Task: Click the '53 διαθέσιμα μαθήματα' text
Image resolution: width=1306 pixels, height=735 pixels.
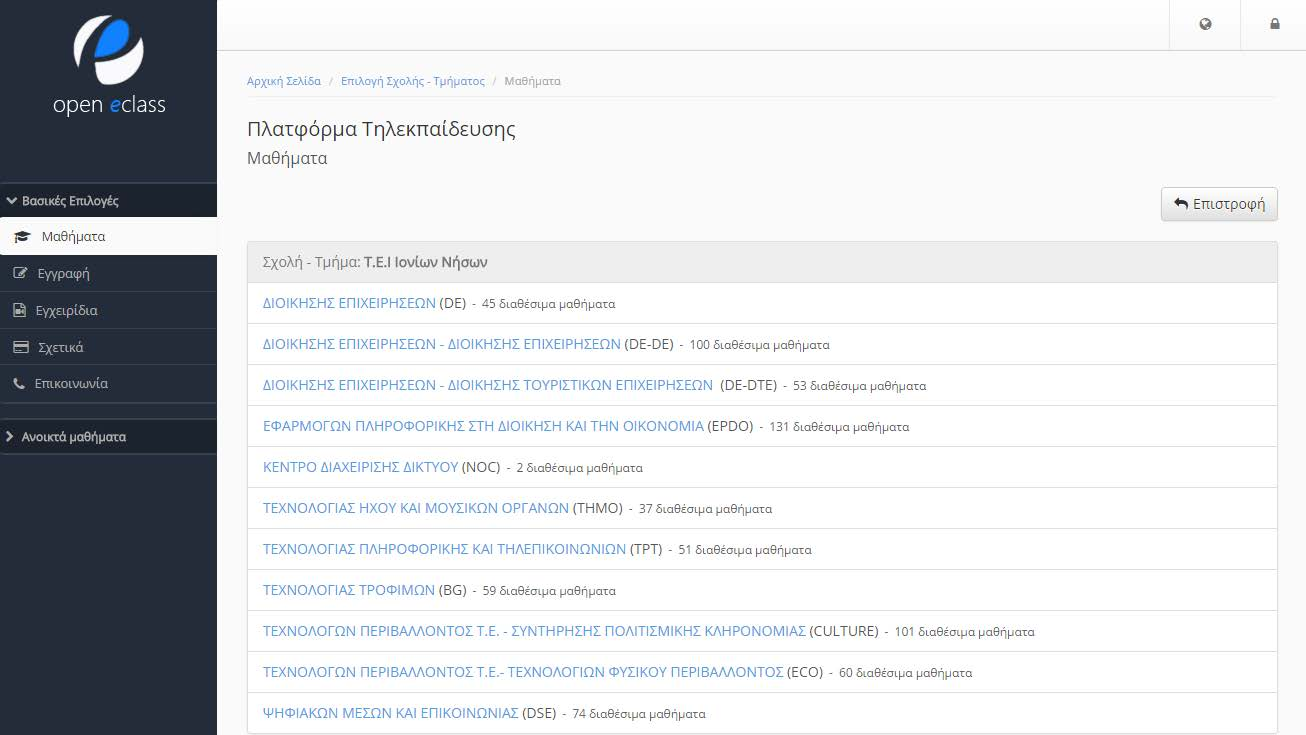Action: 860,386
